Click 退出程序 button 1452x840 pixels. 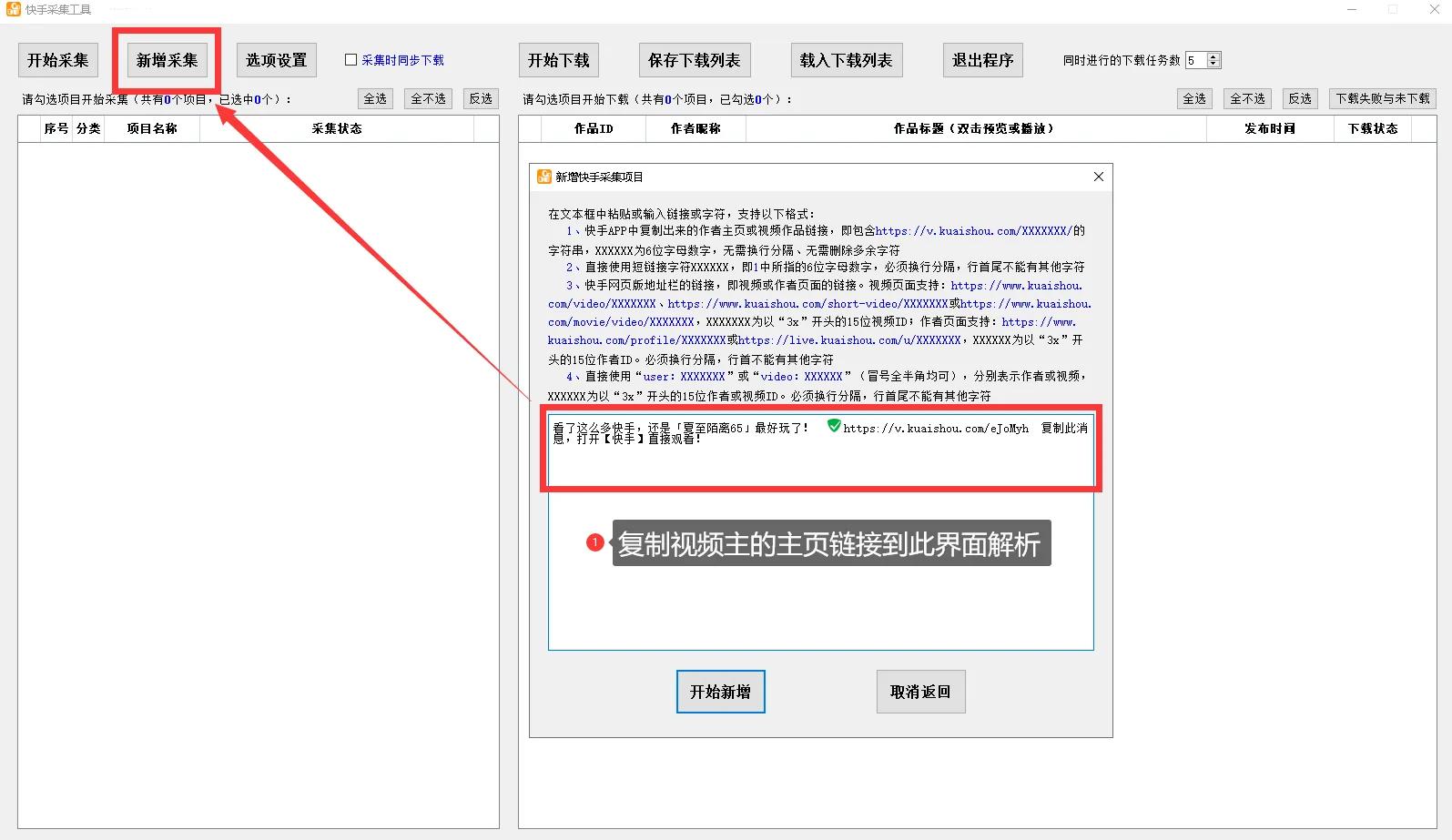coord(982,60)
